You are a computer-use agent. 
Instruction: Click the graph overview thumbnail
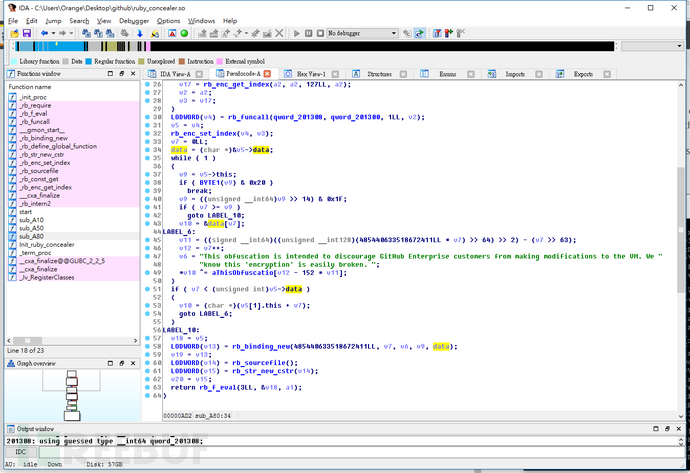(x=72, y=395)
